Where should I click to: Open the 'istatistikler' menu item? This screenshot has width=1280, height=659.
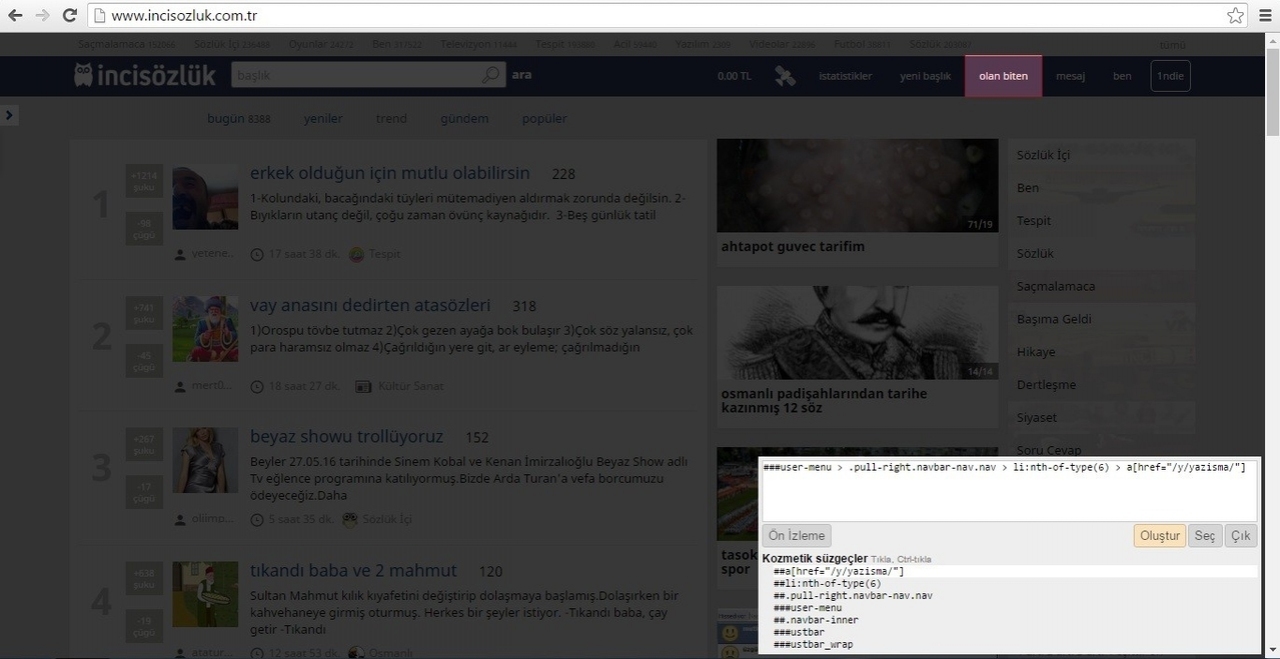(x=845, y=76)
